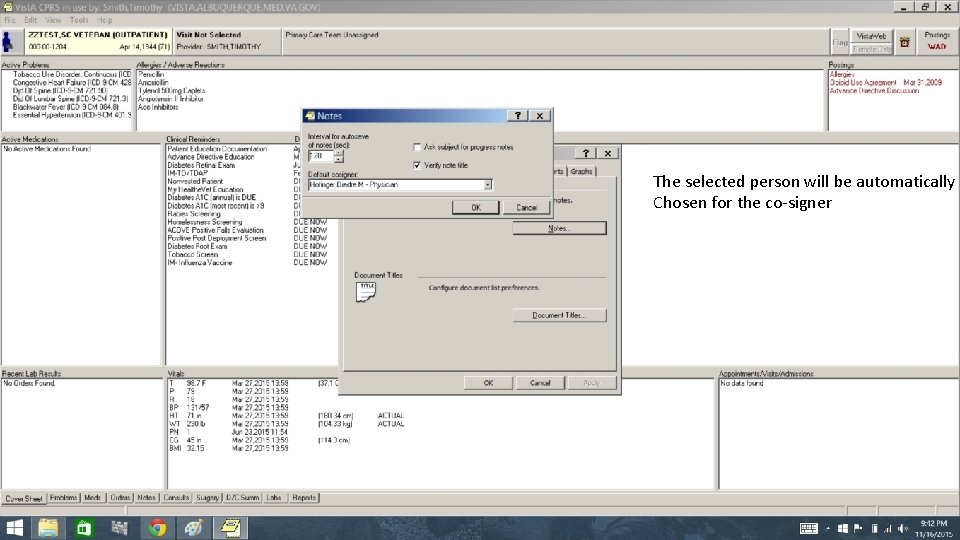960x540 pixels.
Task: Switch to the Notes tab at bottom
Action: point(146,498)
